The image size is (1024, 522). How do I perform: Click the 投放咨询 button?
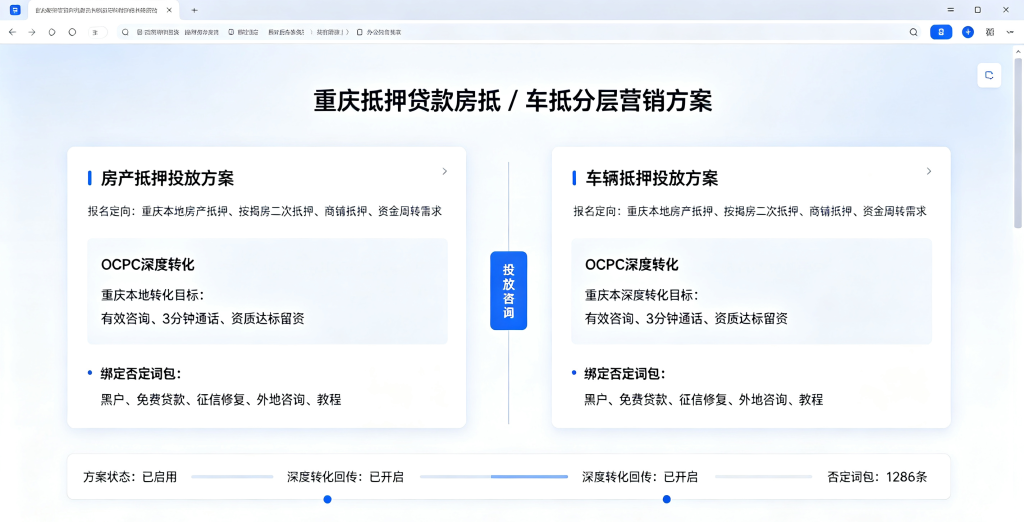[x=508, y=291]
